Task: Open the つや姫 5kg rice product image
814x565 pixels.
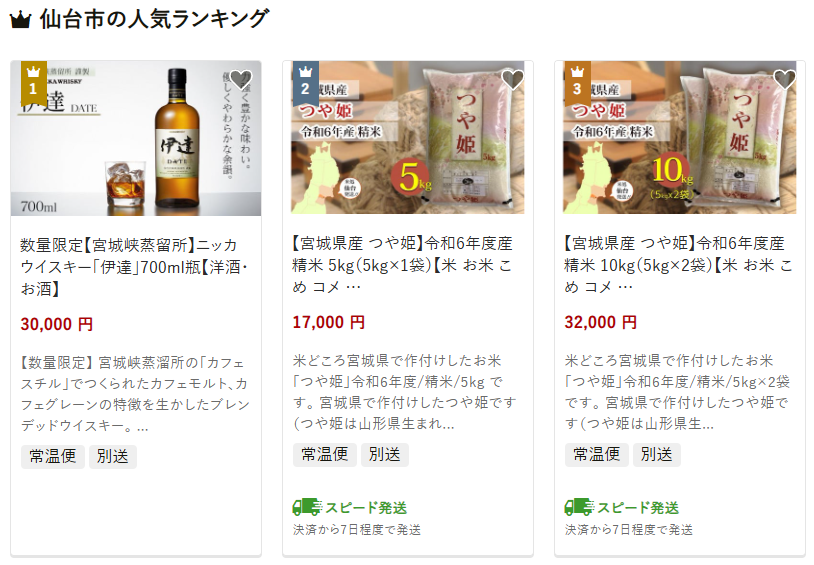Action: tap(408, 138)
